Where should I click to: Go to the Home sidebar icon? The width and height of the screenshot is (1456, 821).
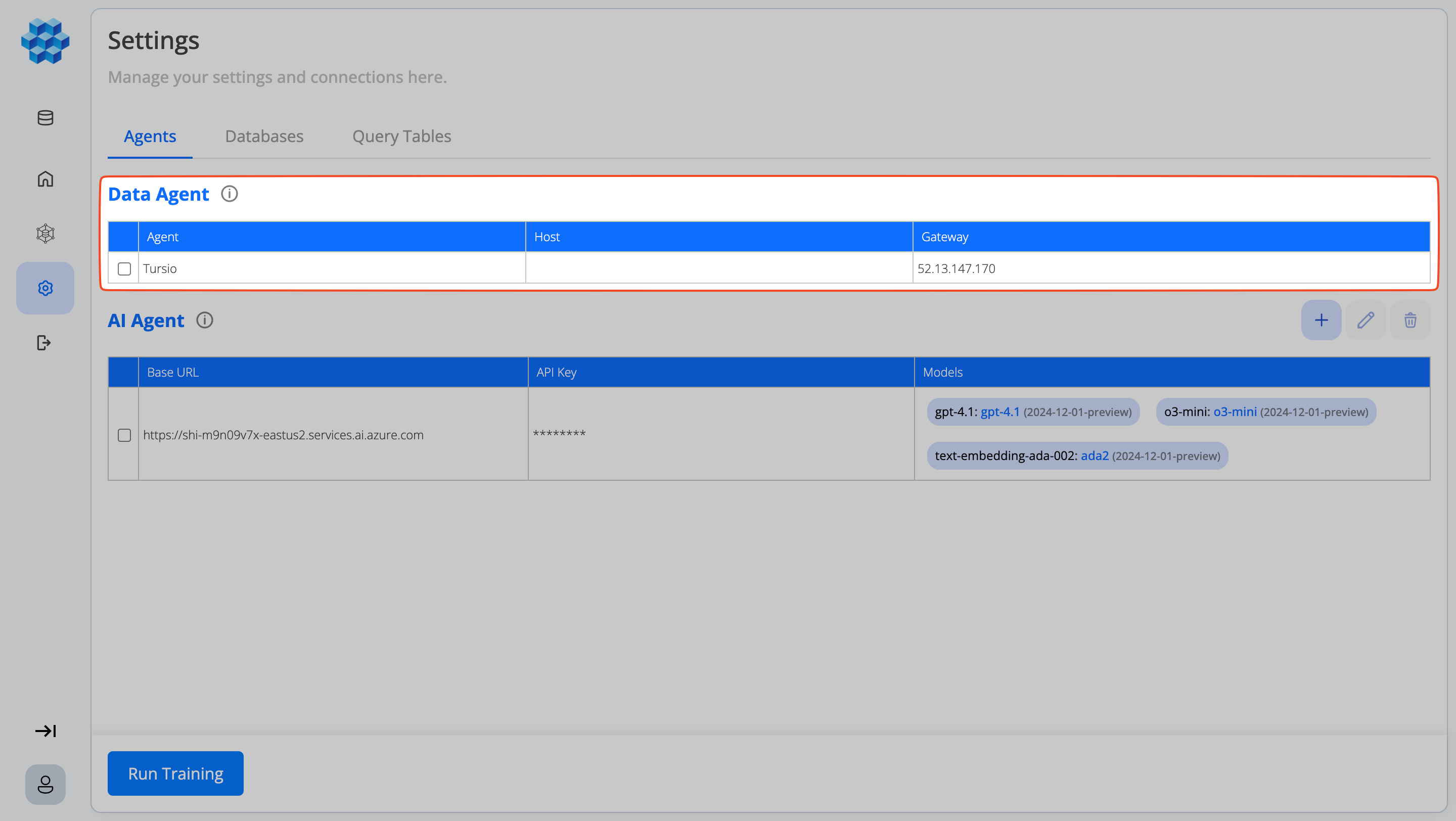click(45, 179)
